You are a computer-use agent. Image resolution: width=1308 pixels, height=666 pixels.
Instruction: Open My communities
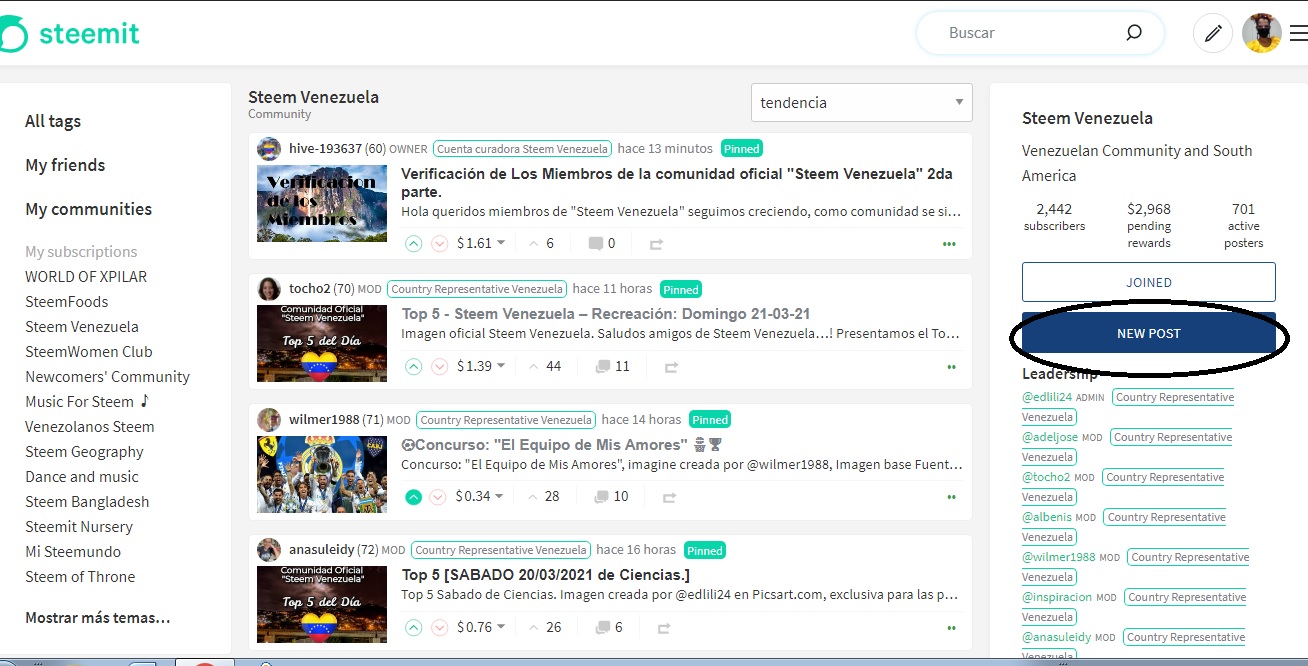(x=89, y=209)
